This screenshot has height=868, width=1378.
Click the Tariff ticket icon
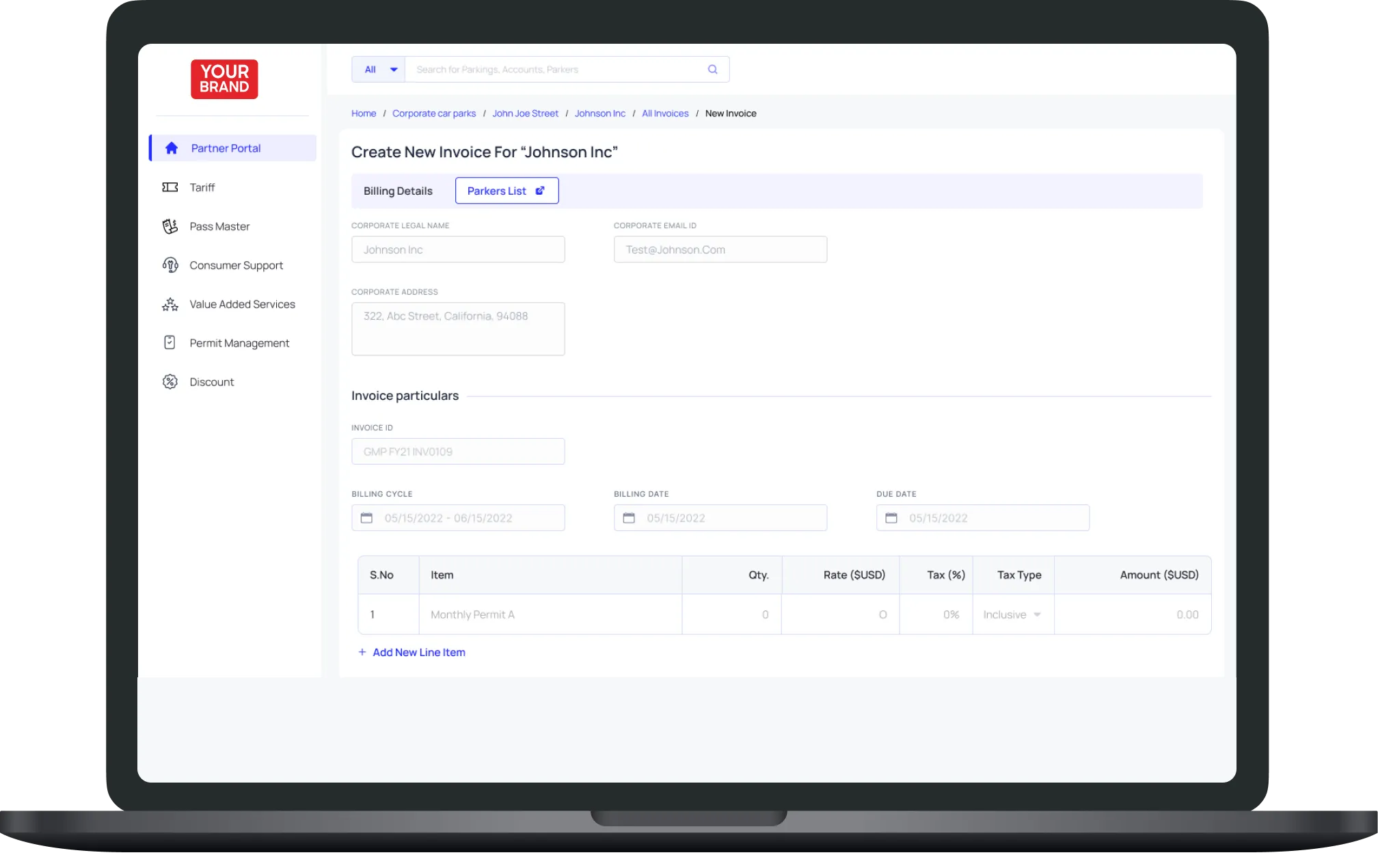170,187
